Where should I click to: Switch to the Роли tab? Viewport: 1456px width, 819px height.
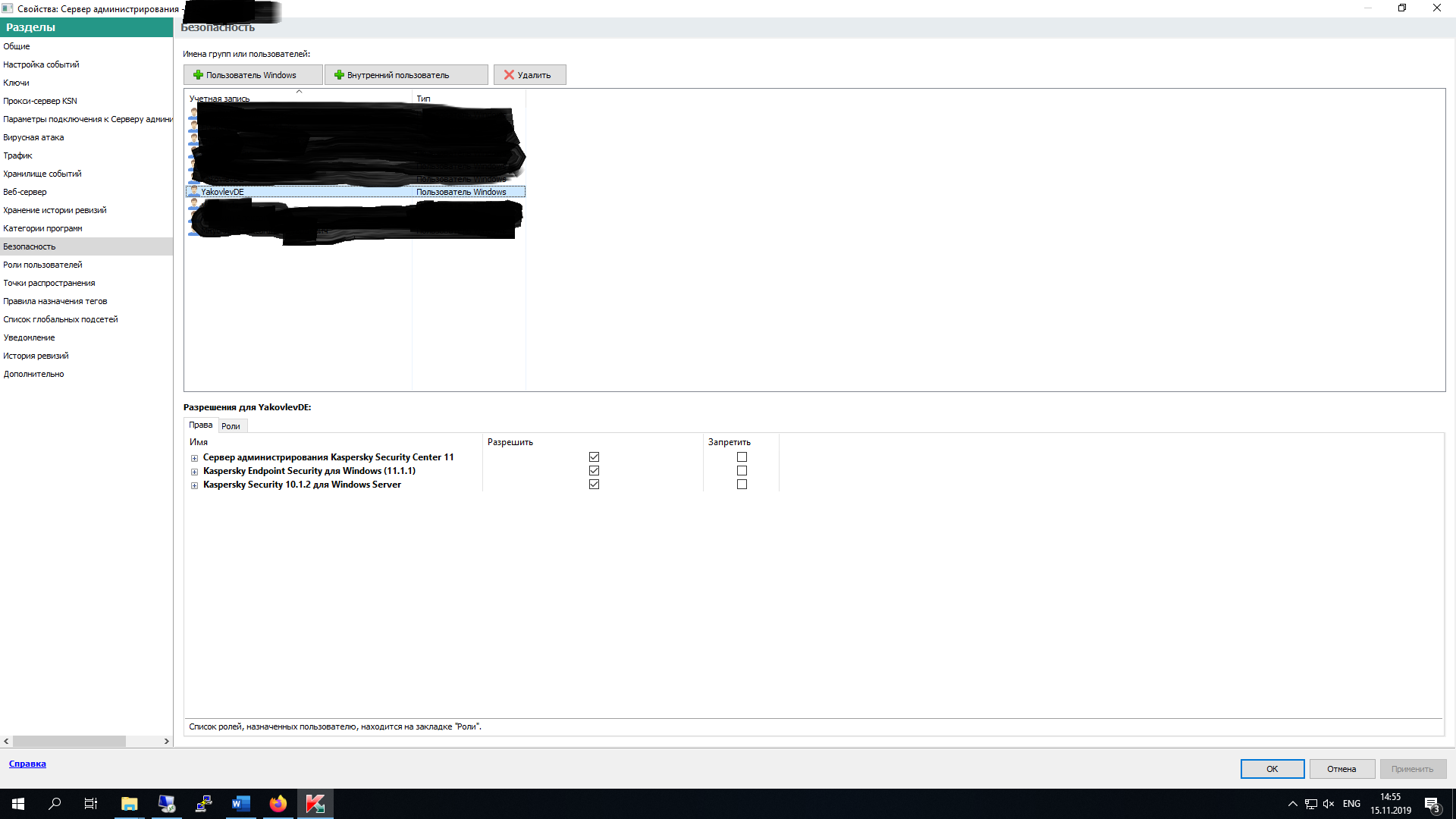pyautogui.click(x=231, y=426)
